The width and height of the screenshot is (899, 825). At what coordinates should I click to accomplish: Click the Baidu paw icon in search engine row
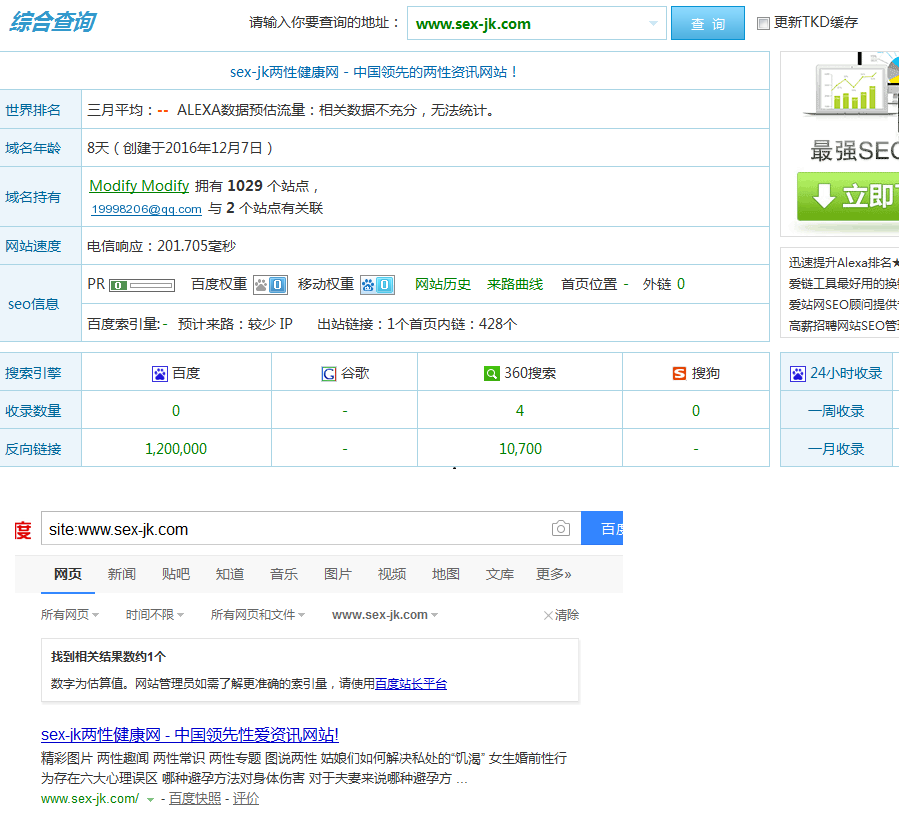pyautogui.click(x=159, y=374)
